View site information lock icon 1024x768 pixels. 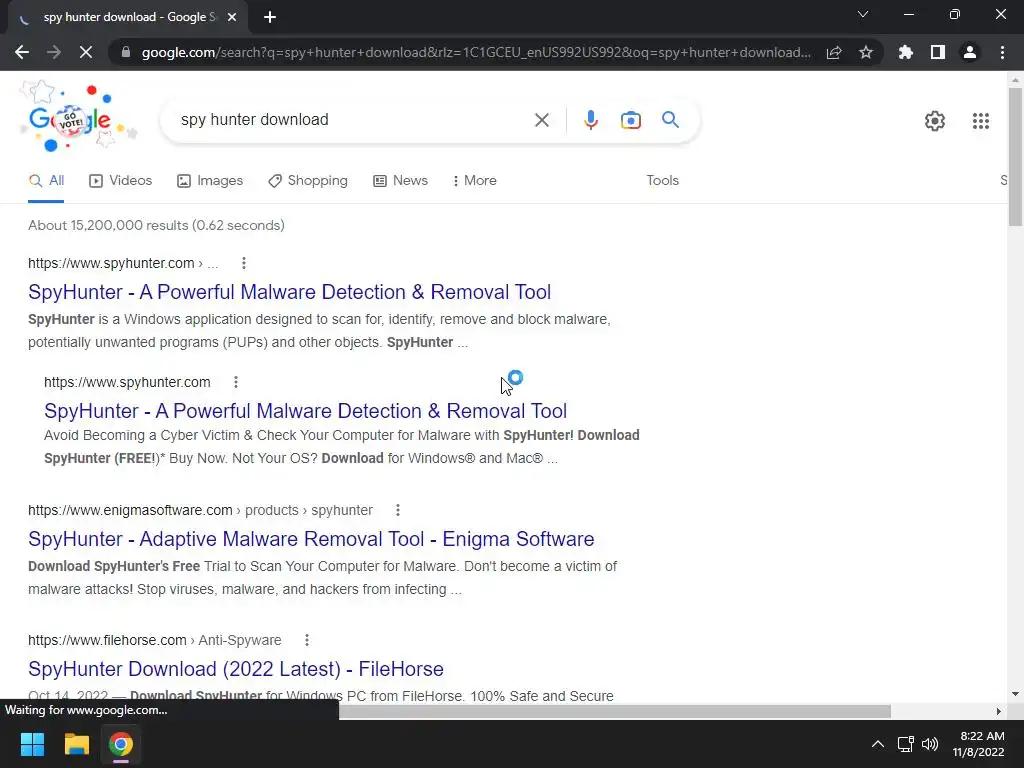pyautogui.click(x=126, y=52)
